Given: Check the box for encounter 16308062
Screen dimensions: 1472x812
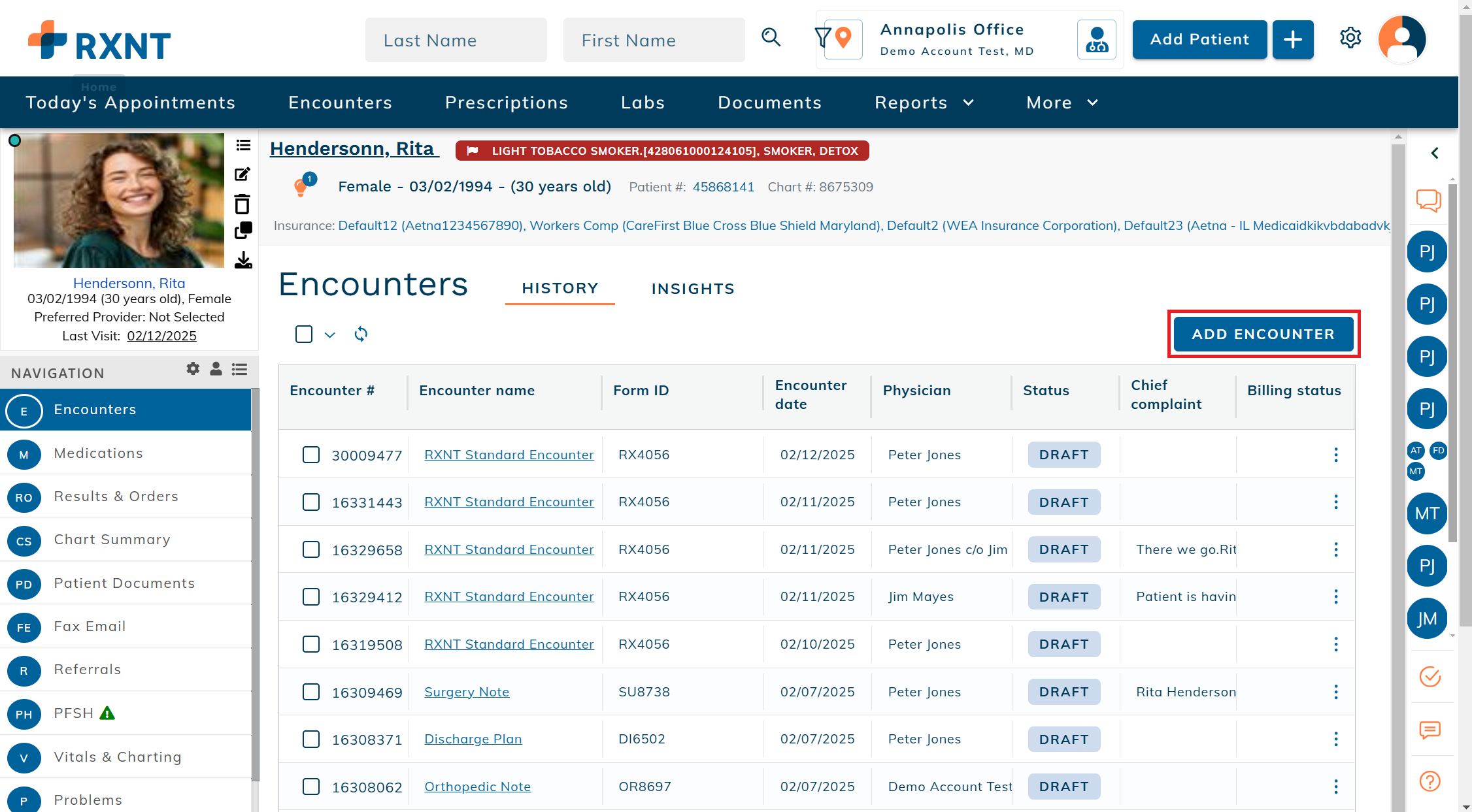Looking at the screenshot, I should [x=311, y=787].
